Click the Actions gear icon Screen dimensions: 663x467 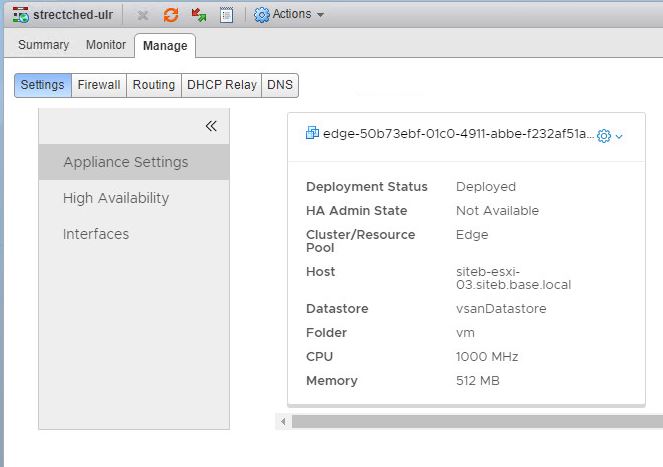(x=262, y=15)
